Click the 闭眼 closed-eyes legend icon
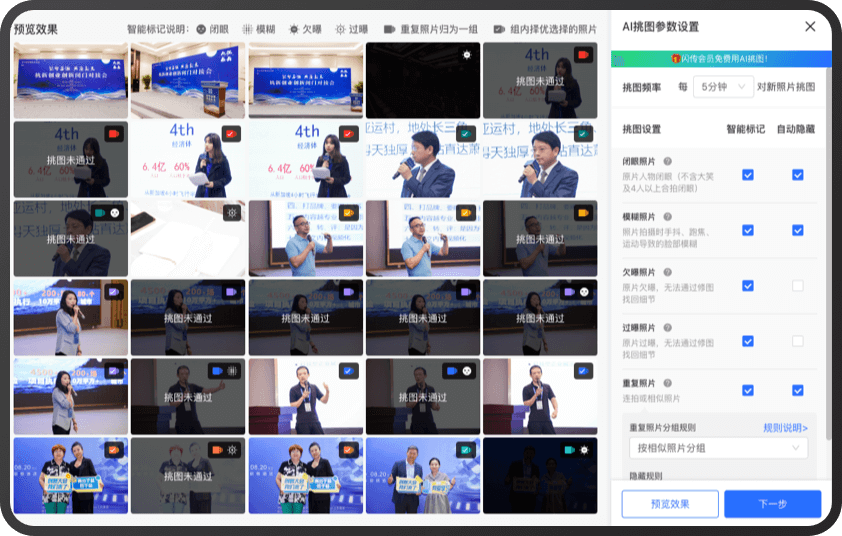Viewport: 842px width, 536px height. click(201, 30)
